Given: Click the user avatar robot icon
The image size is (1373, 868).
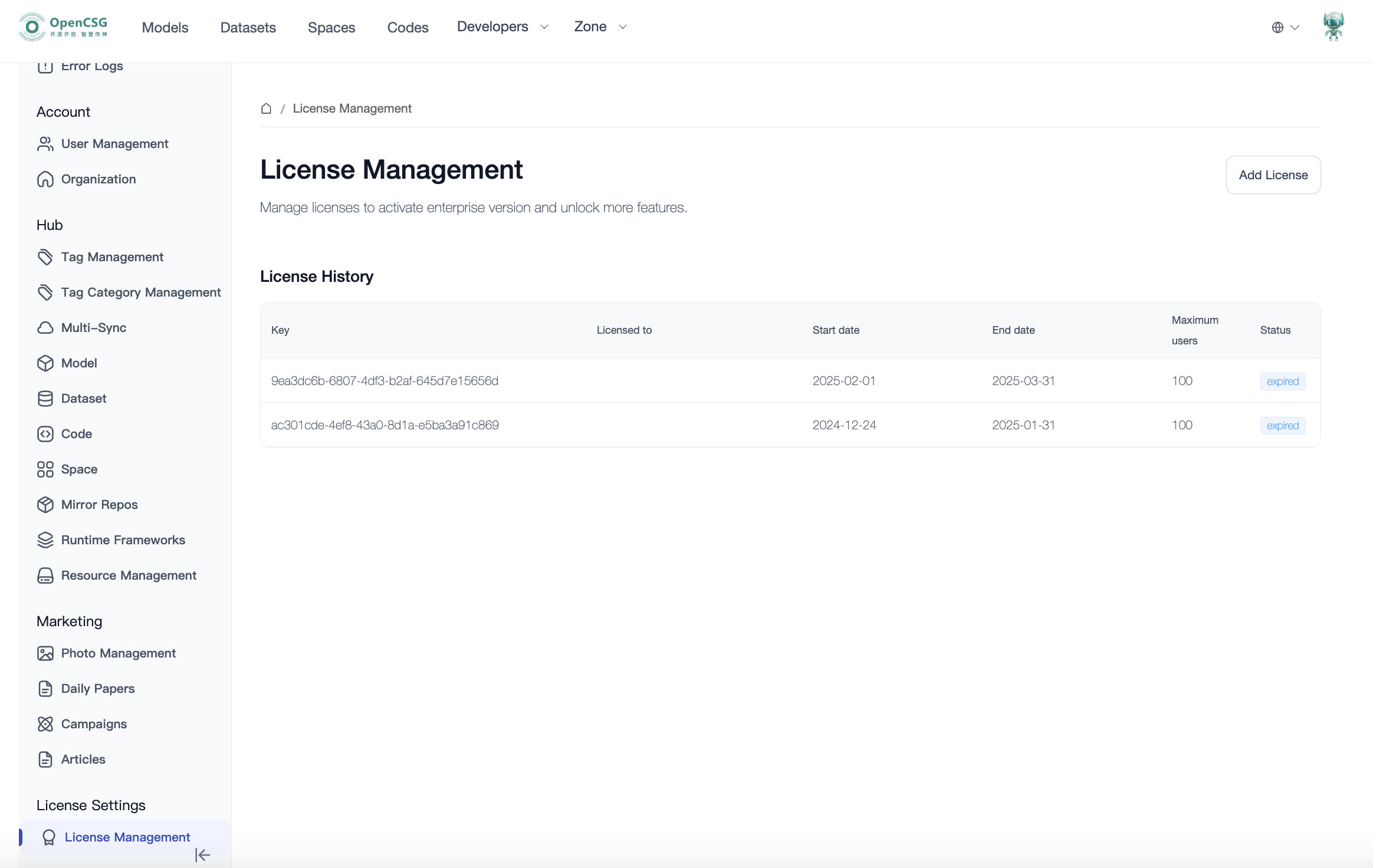Looking at the screenshot, I should pos(1333,27).
